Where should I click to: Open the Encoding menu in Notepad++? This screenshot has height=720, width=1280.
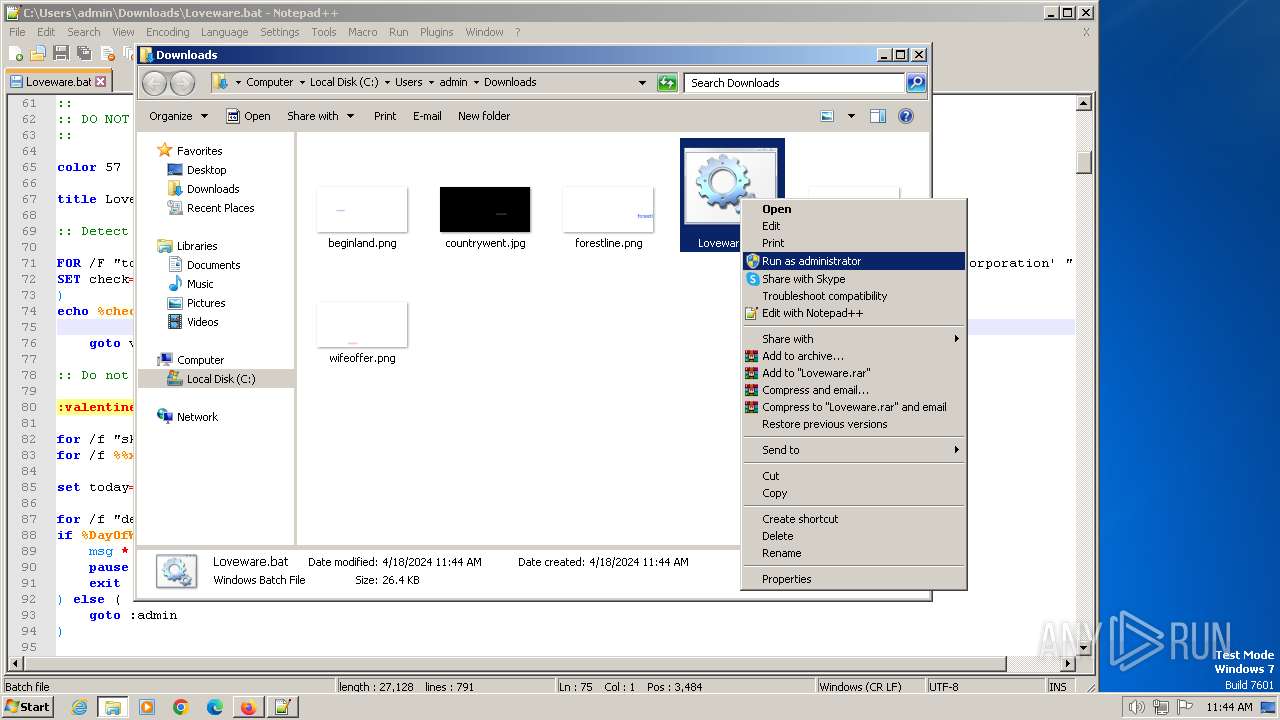167,32
